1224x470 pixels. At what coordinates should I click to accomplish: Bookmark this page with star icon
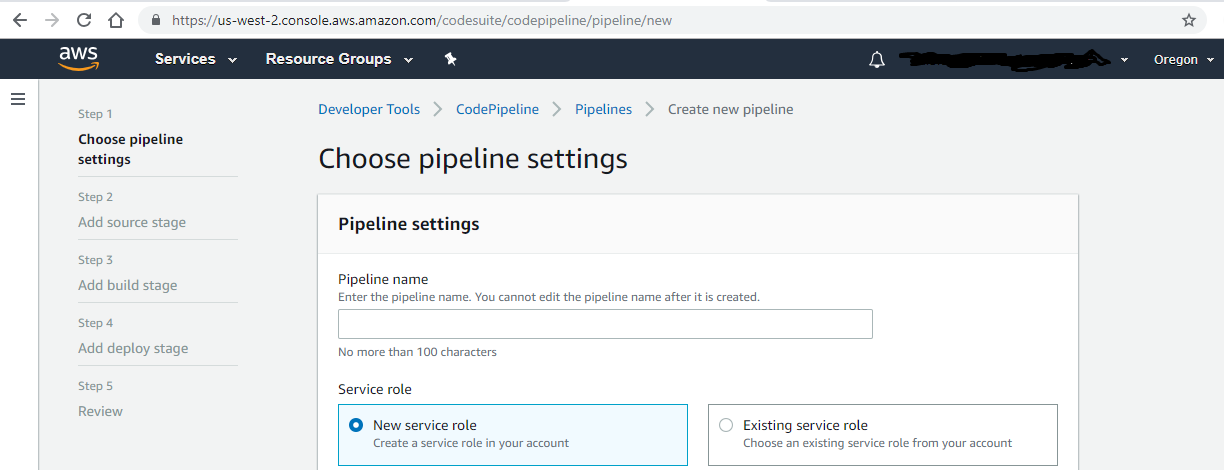tap(1189, 20)
